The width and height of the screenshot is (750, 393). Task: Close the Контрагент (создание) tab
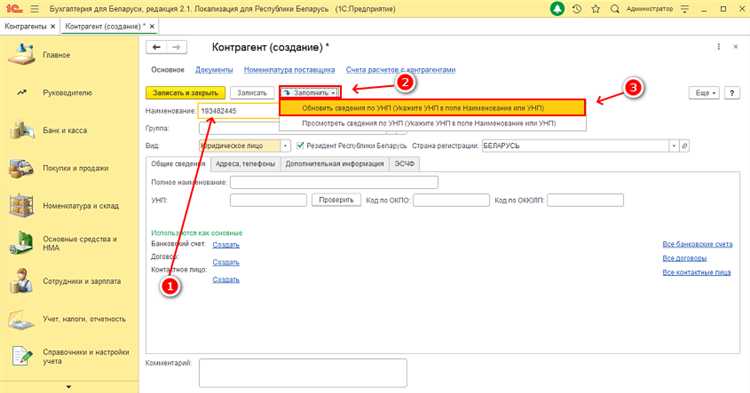[152, 26]
